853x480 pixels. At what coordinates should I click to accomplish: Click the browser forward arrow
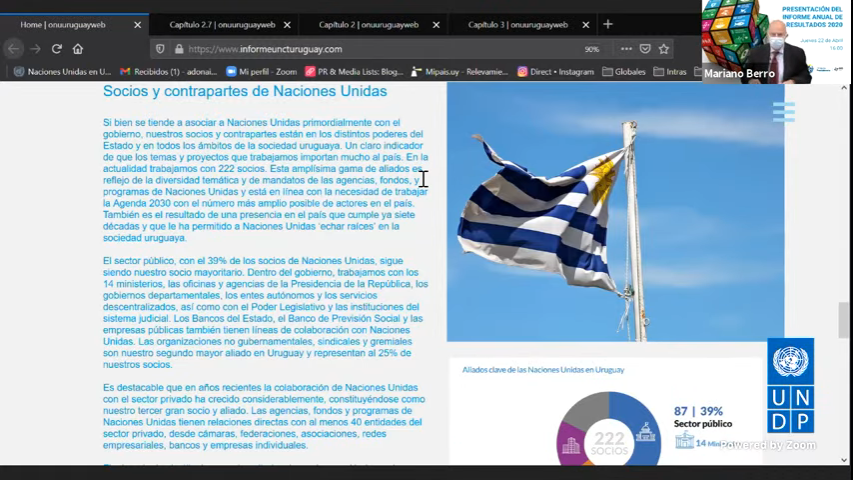click(35, 49)
